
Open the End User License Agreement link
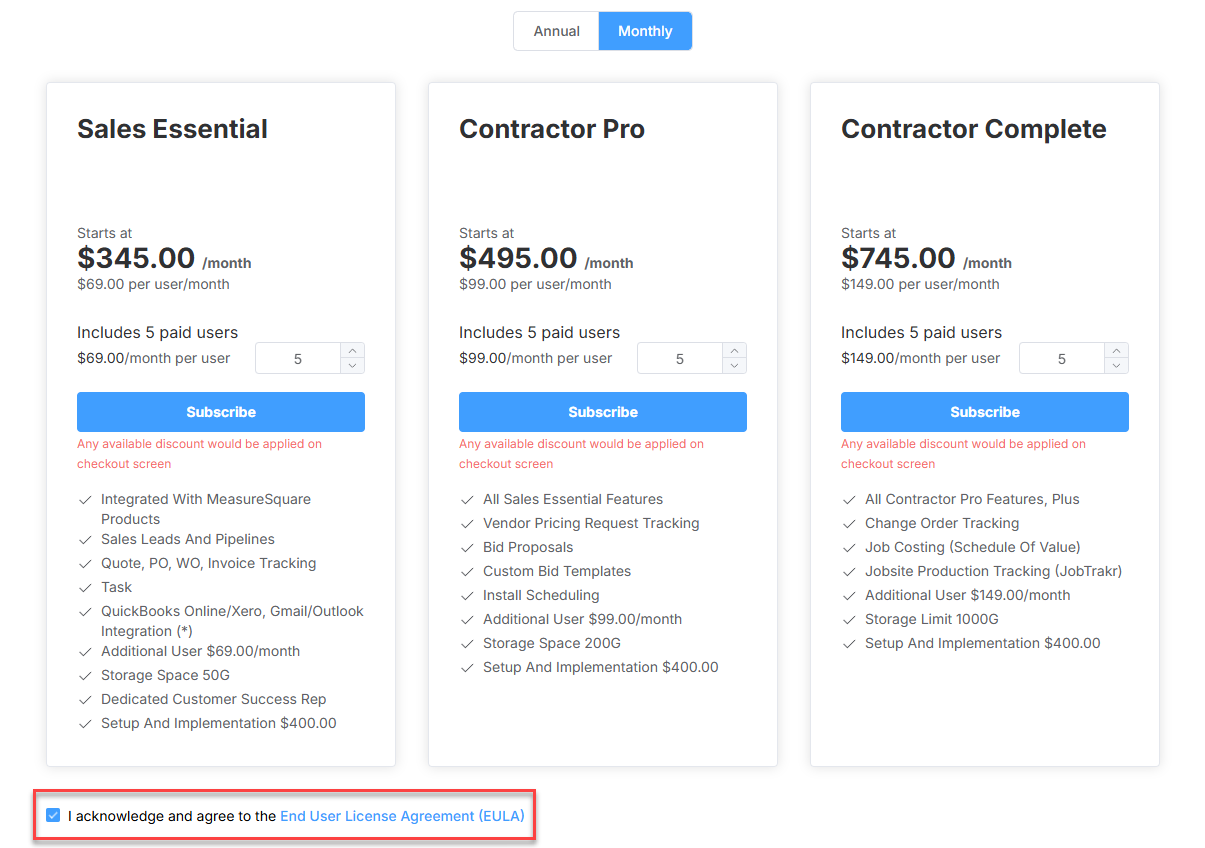click(x=402, y=816)
